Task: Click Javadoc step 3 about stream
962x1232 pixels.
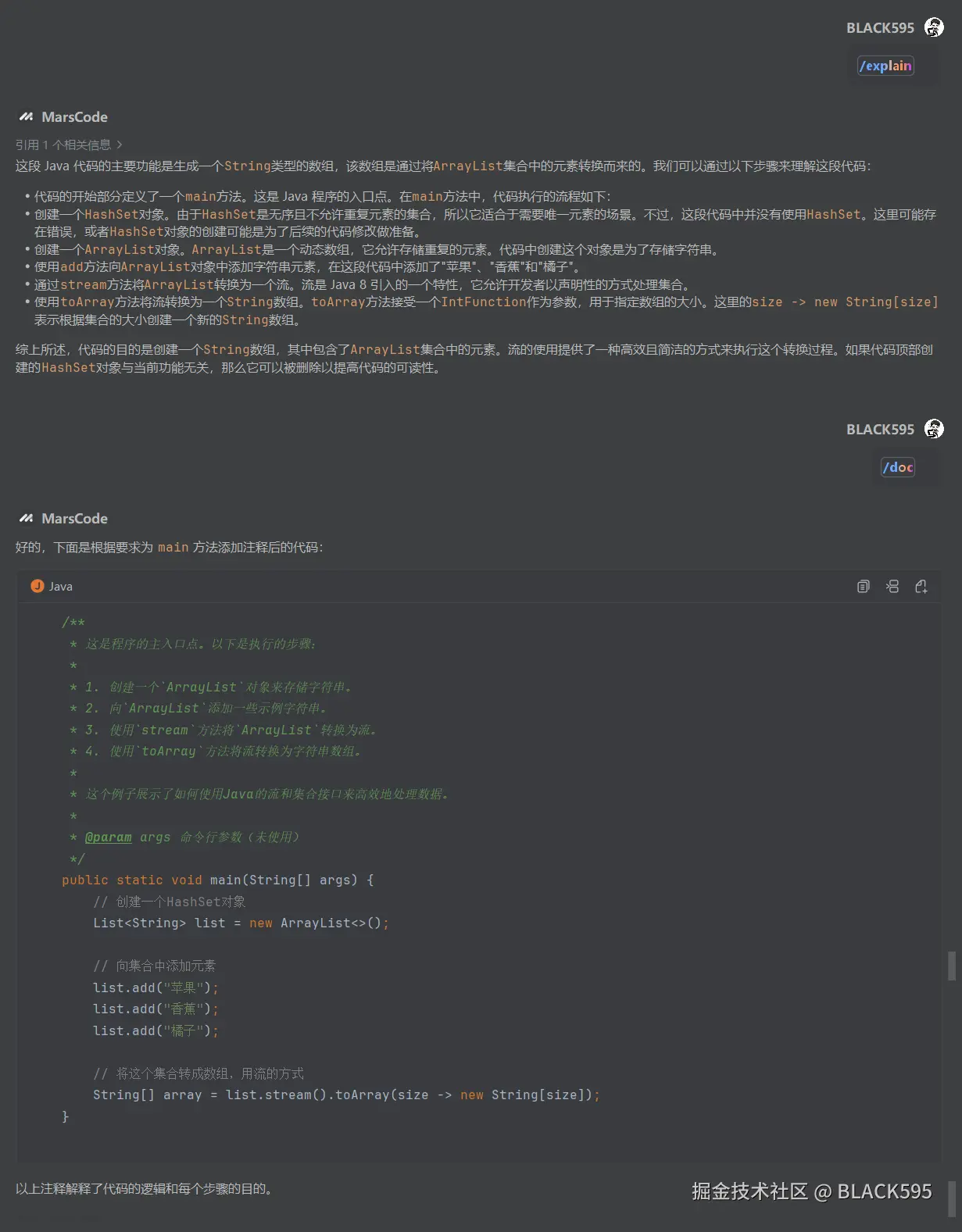Action: click(224, 730)
